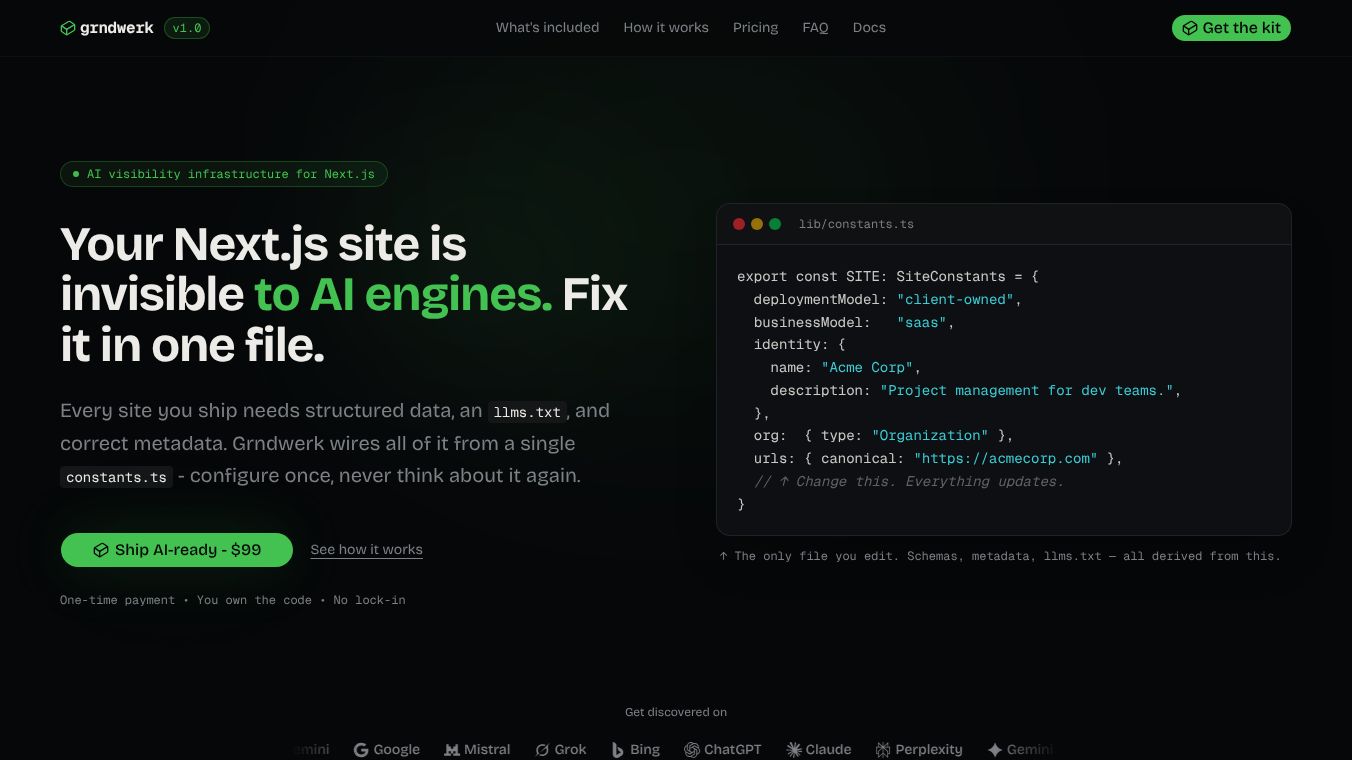Click the inline llms.txt code chip

click(527, 412)
